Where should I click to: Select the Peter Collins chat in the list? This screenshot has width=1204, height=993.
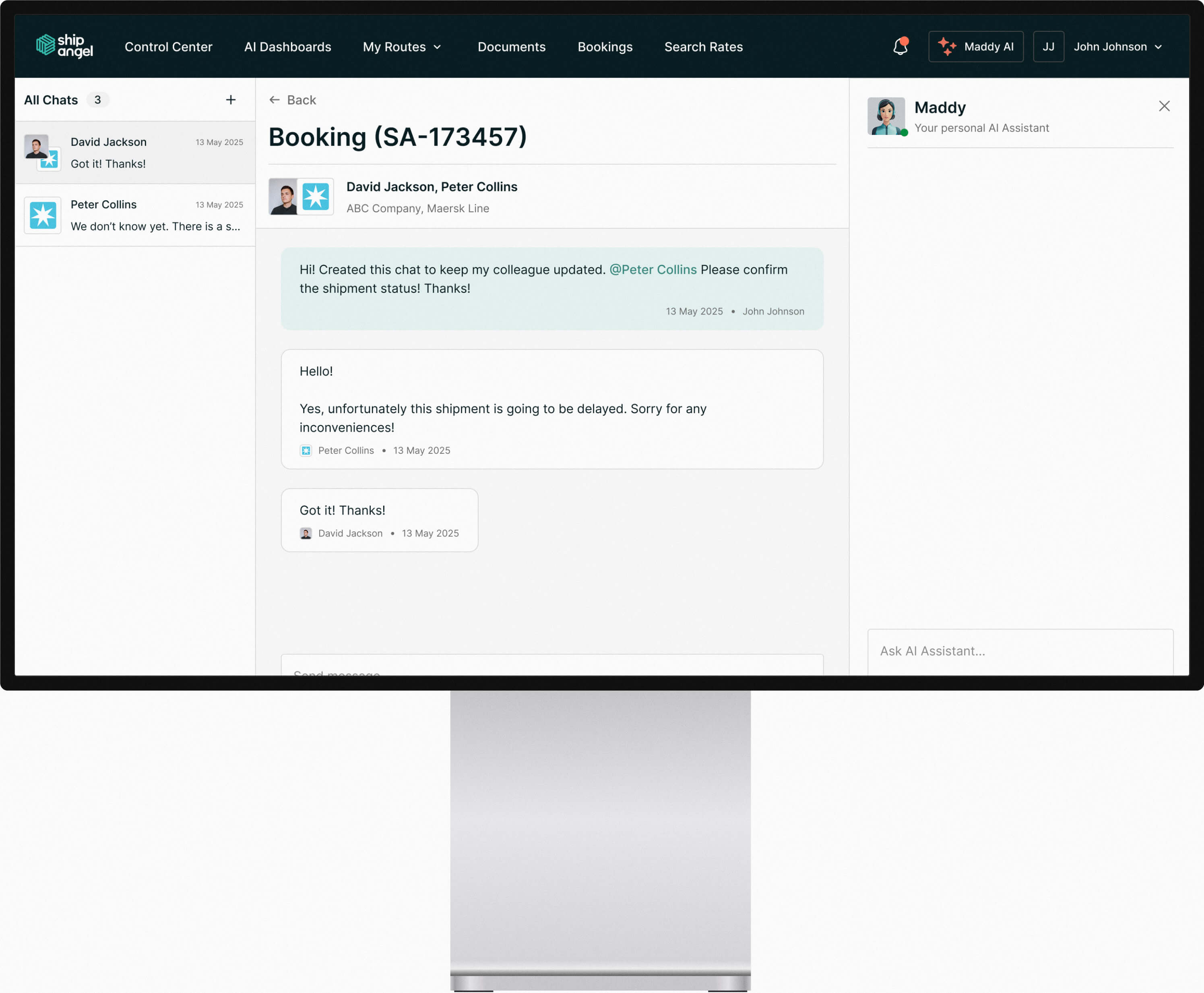[x=135, y=215]
